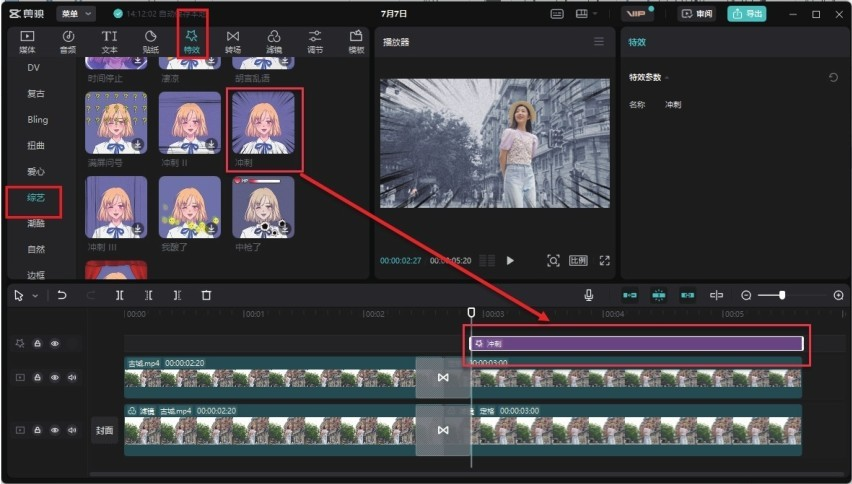This screenshot has height=484, width=852.
Task: Open the 滤镜 filters tab
Action: pos(274,41)
